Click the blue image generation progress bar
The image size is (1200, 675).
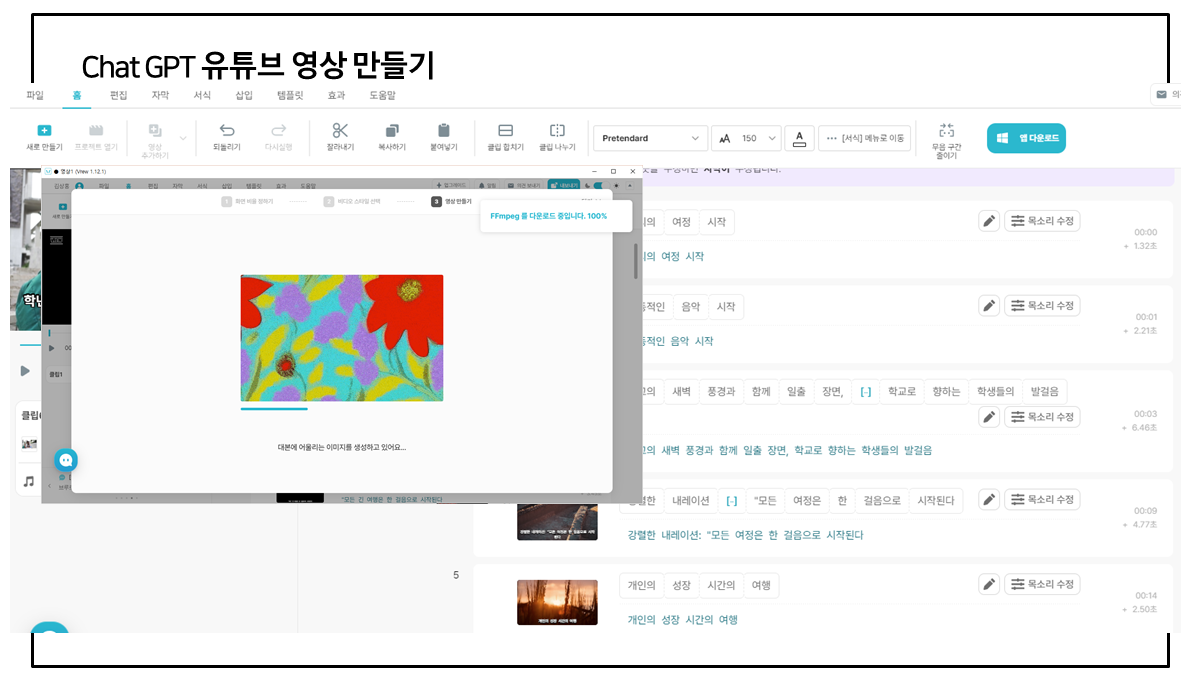pyautogui.click(x=274, y=408)
